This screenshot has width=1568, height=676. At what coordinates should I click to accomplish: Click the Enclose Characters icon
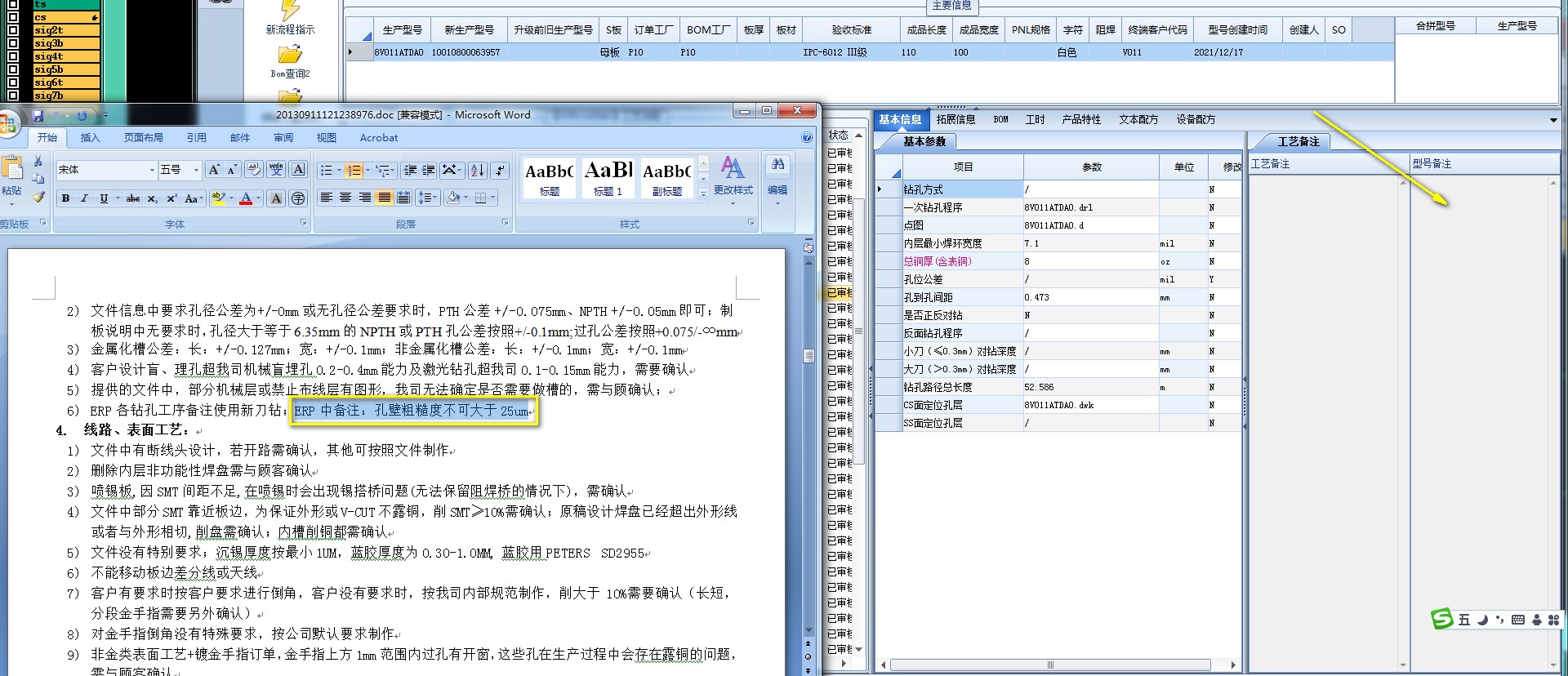(x=298, y=198)
